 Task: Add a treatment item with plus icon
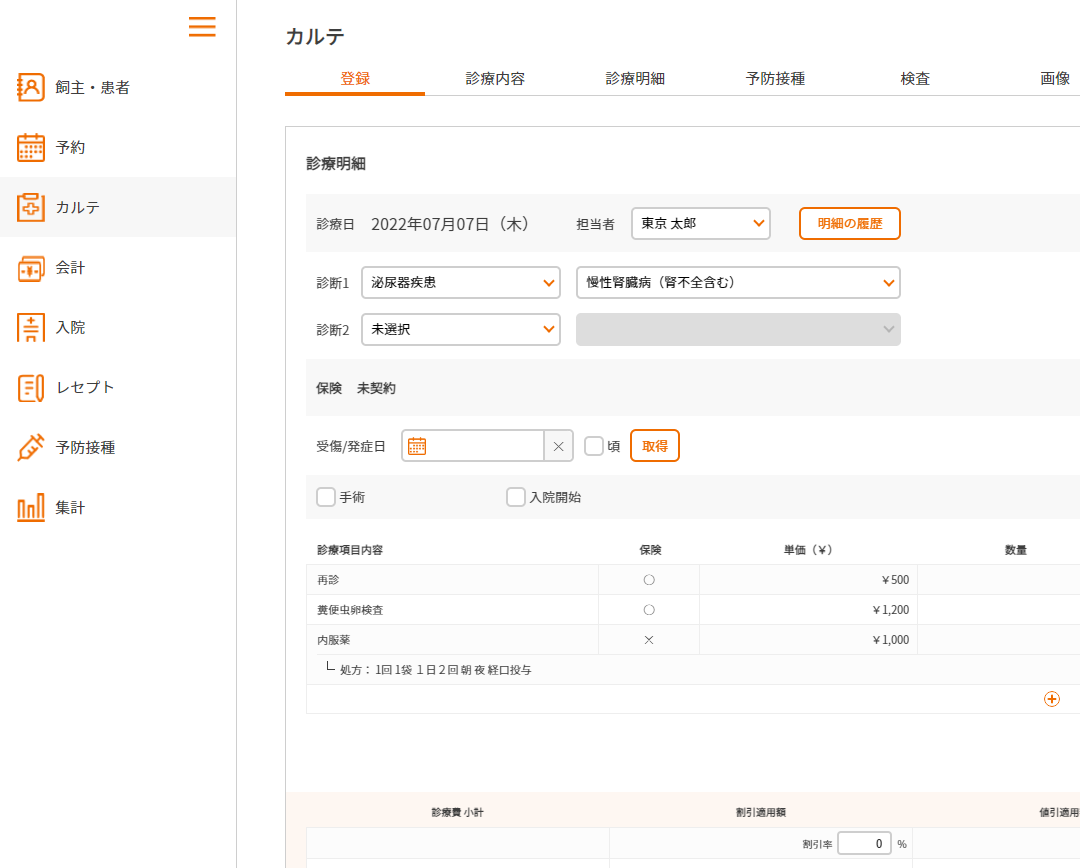tap(1052, 699)
